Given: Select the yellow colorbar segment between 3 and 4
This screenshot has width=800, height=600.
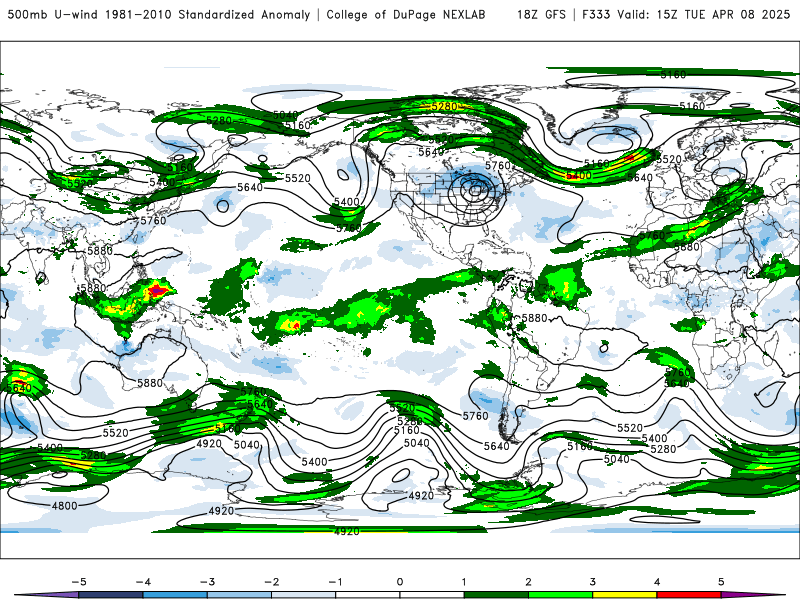Looking at the screenshot, I should 624,595.
